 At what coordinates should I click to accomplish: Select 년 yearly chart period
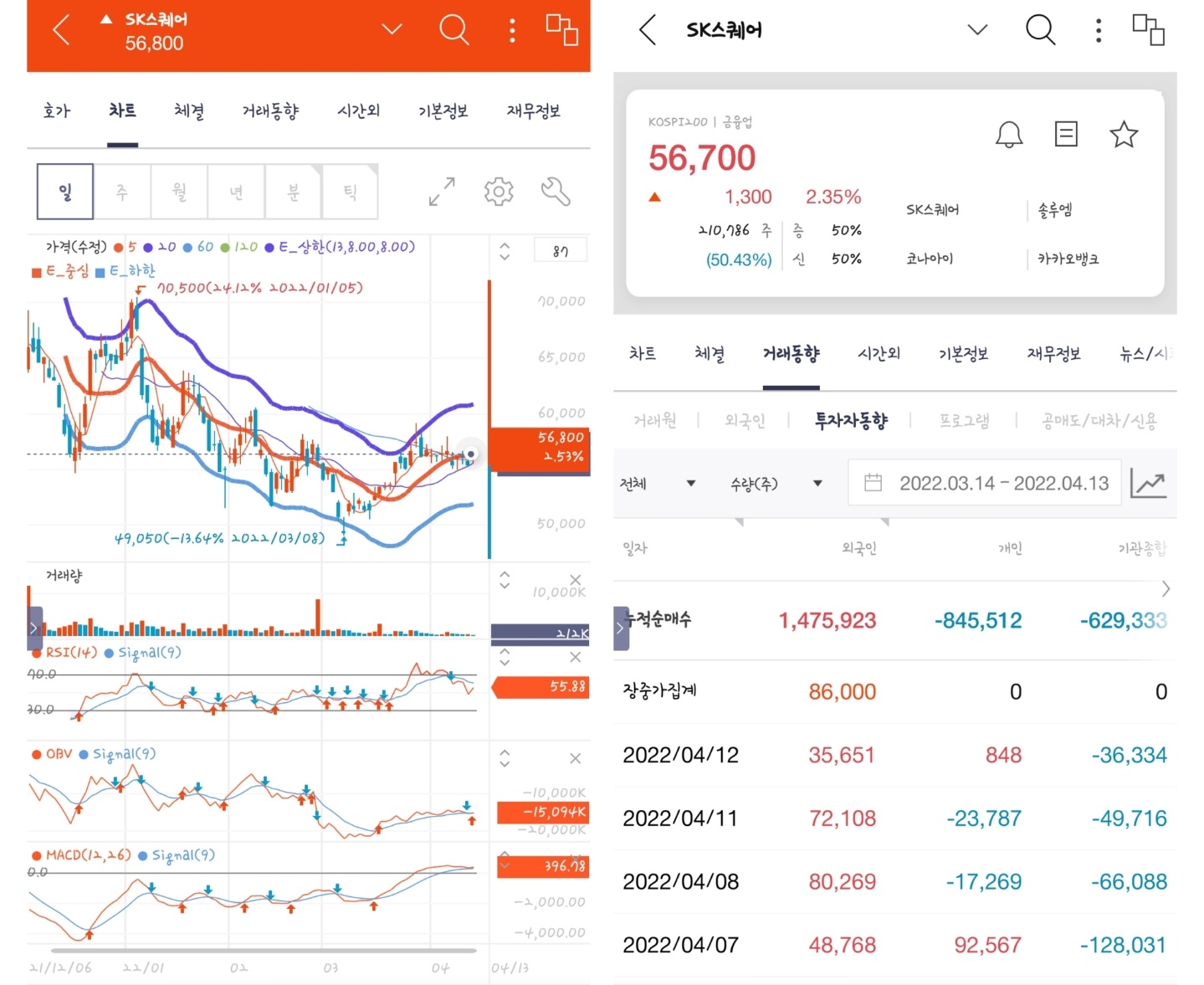[x=236, y=192]
